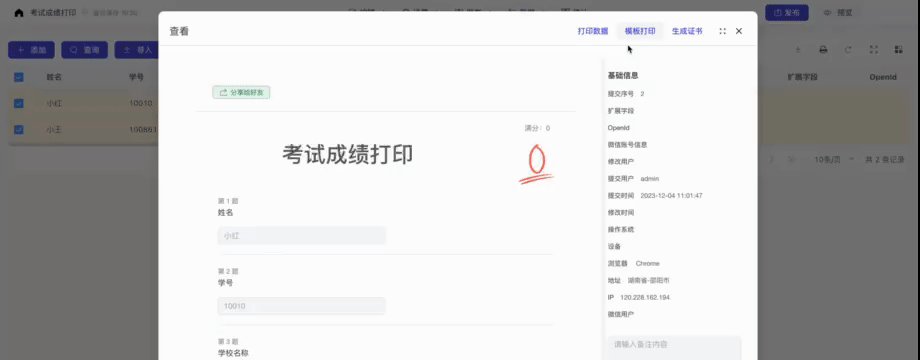The image size is (920, 360).
Task: Click the 添加 (add) button in the background list
Action: 31,50
